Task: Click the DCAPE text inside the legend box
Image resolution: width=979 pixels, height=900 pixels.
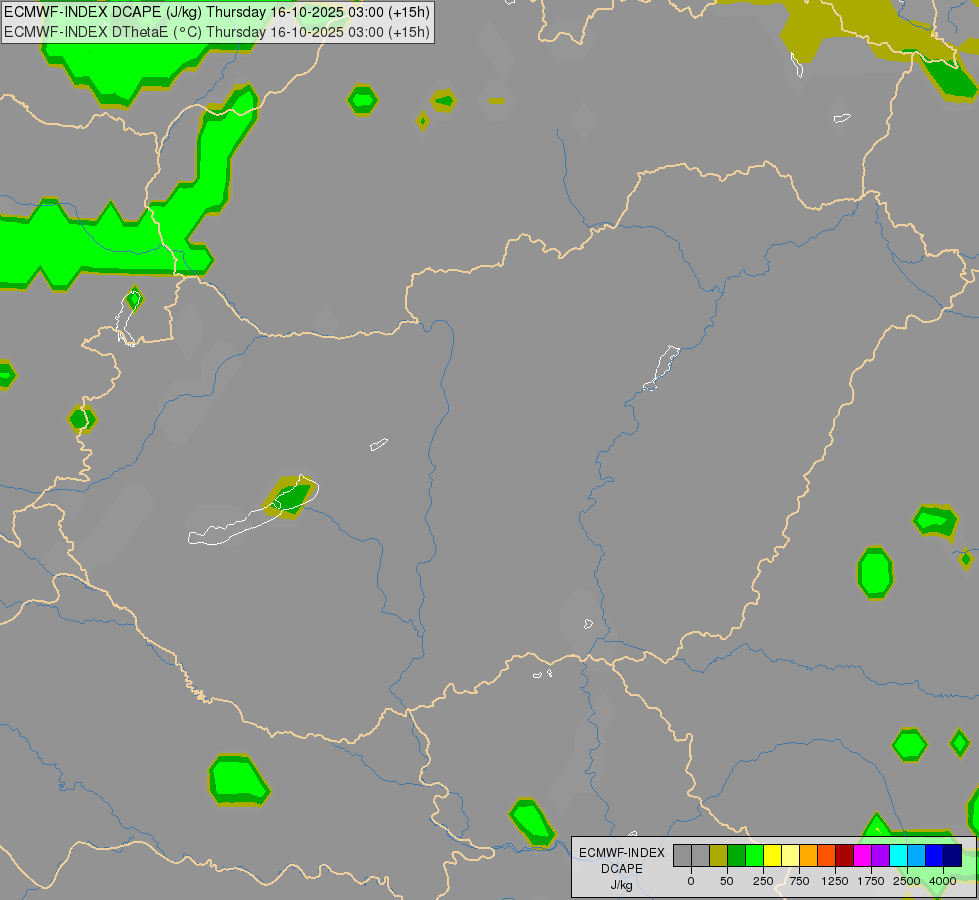Action: point(622,869)
